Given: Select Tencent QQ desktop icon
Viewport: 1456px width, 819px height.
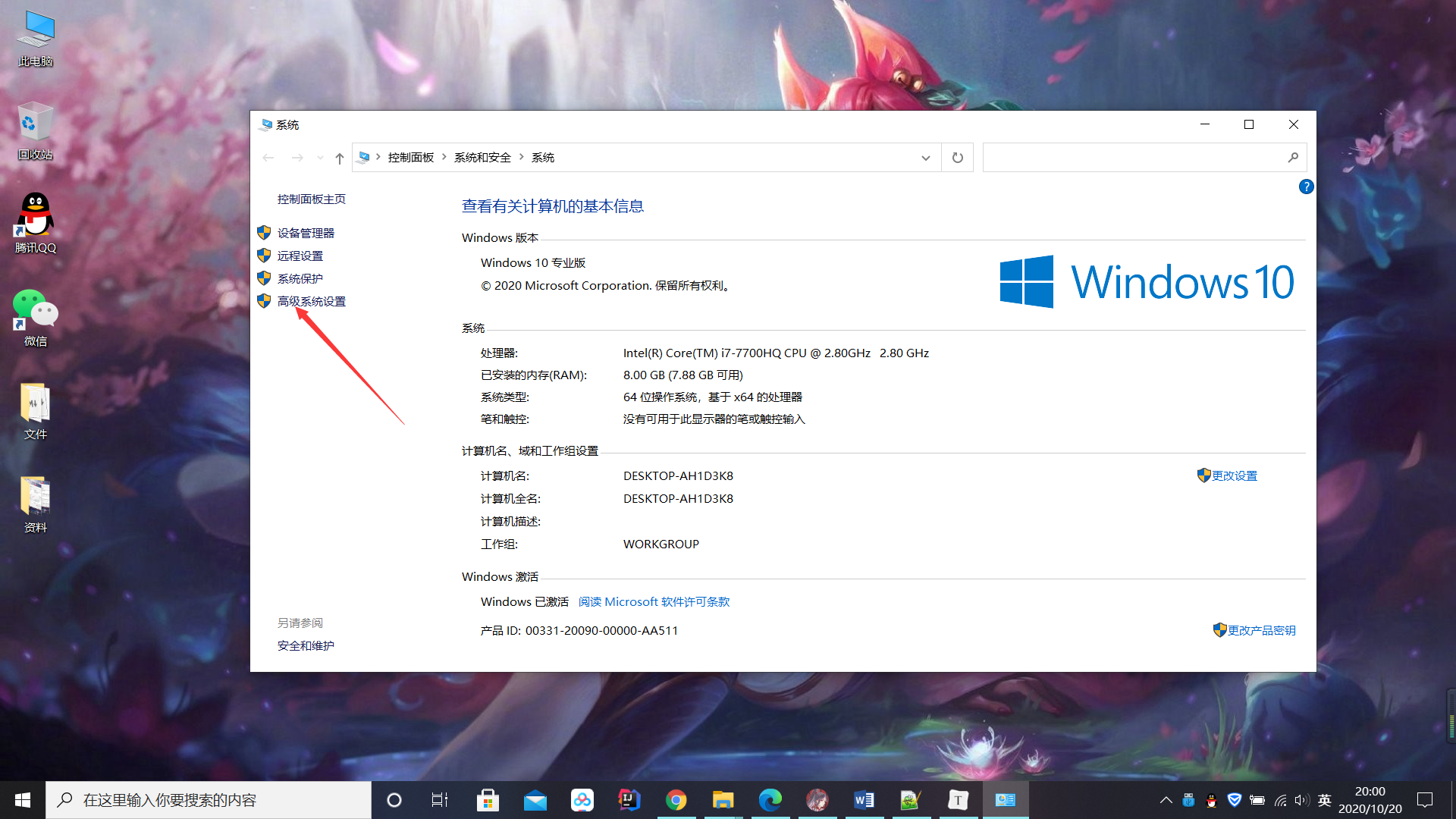Looking at the screenshot, I should [x=36, y=224].
